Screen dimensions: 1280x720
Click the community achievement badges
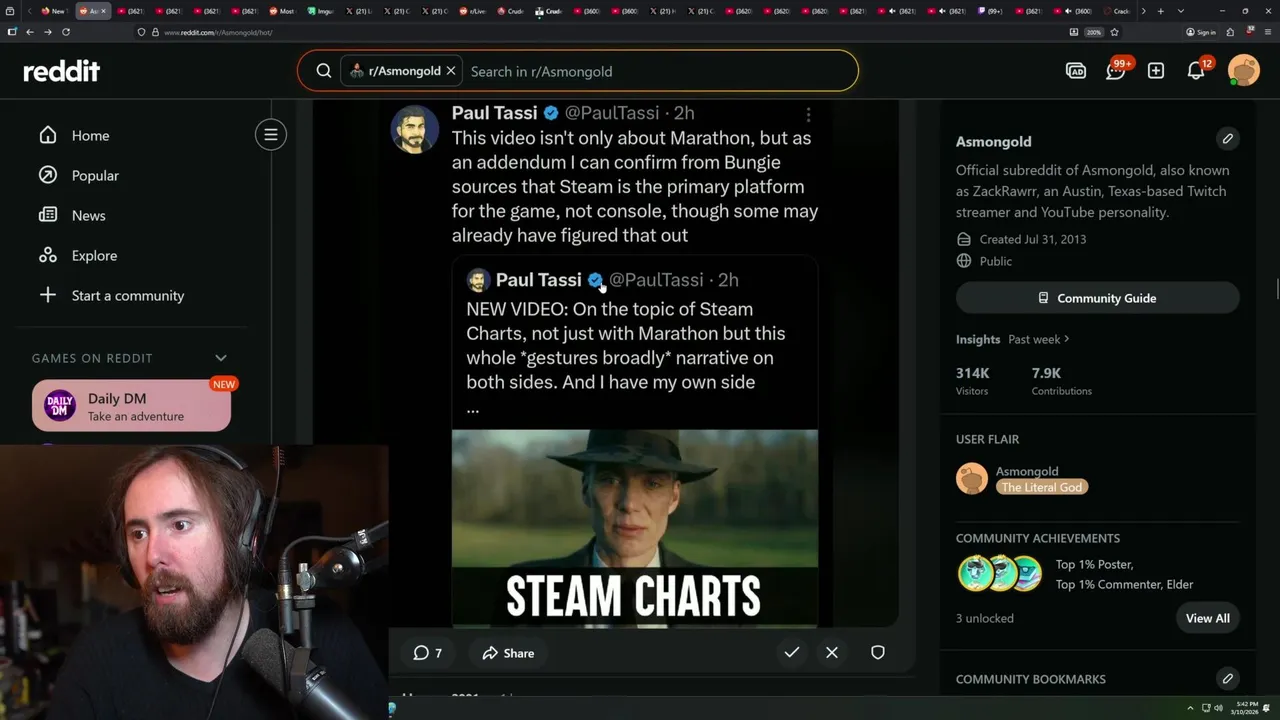999,574
